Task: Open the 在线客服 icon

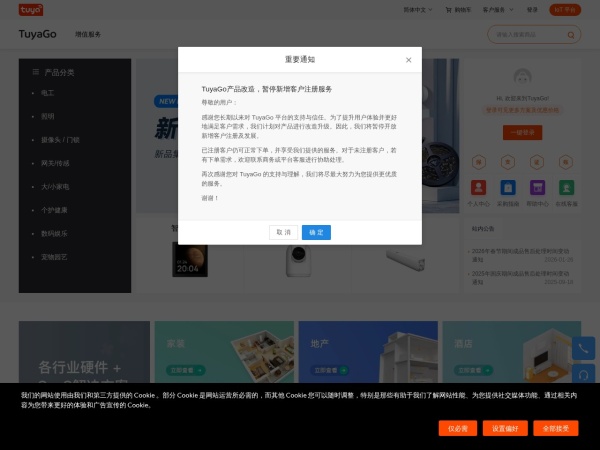Action: tap(566, 188)
